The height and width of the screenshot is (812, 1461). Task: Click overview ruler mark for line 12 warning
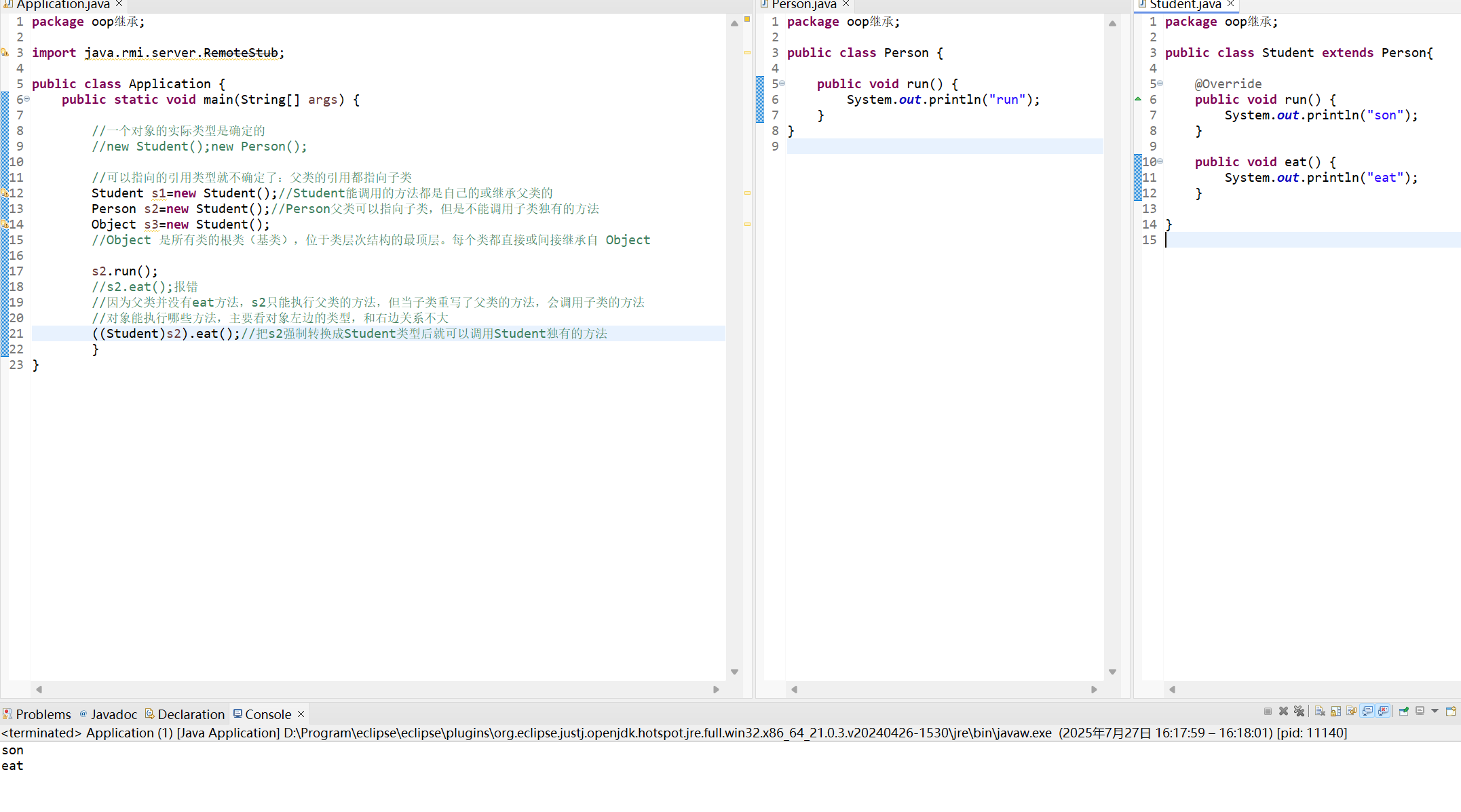(747, 193)
